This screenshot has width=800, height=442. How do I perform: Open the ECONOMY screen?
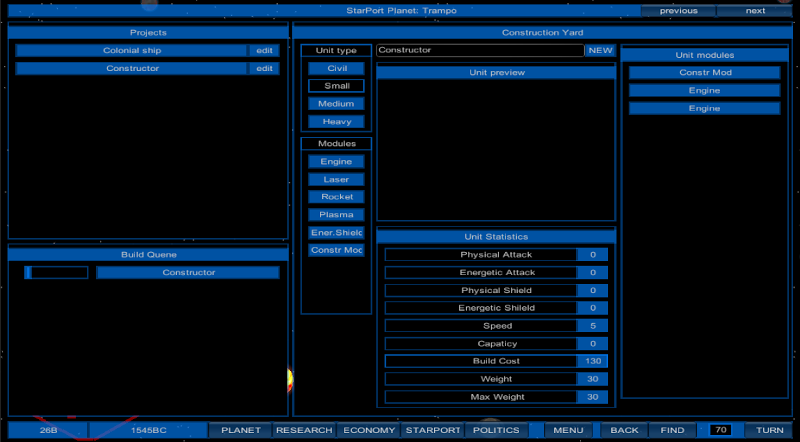pyautogui.click(x=369, y=430)
